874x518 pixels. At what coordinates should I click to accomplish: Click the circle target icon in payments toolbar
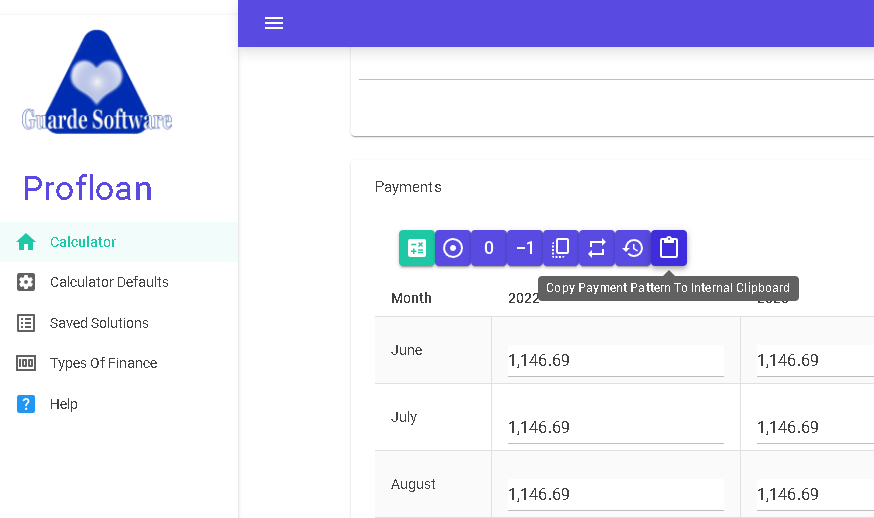pos(453,248)
